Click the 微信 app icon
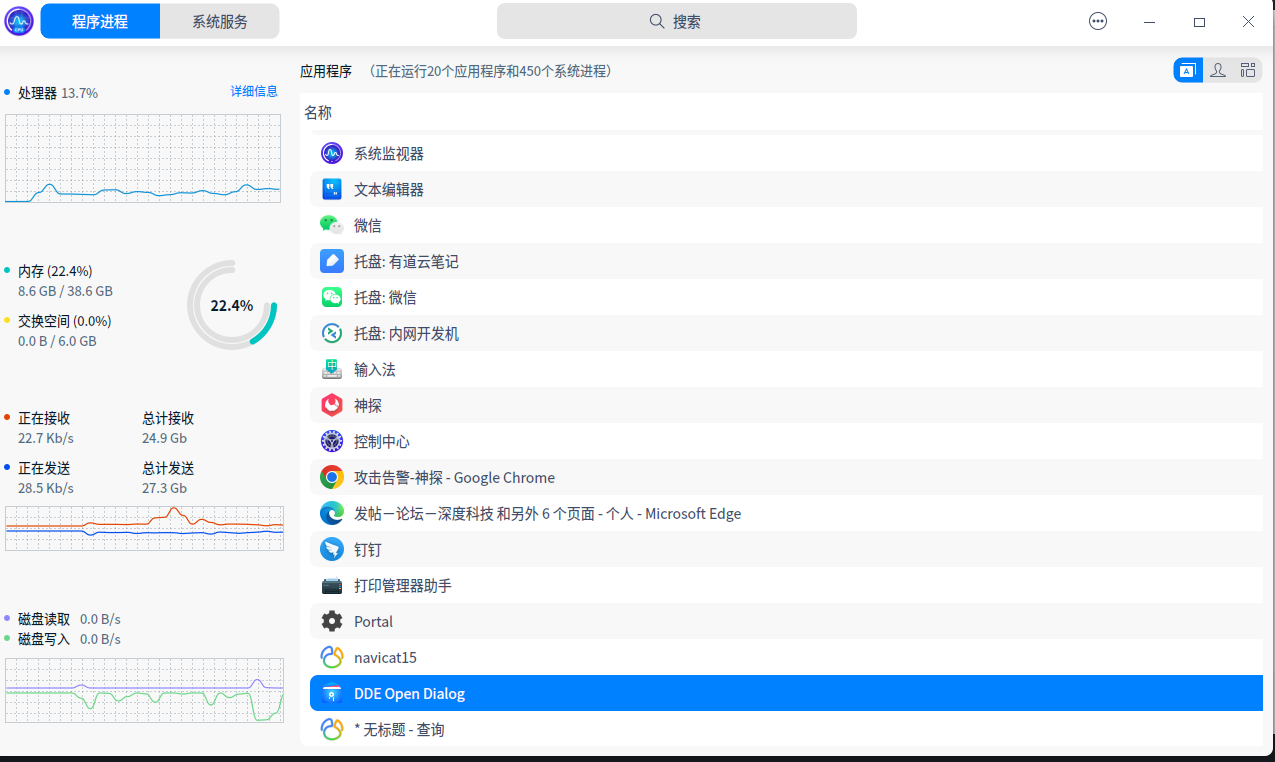This screenshot has height=762, width=1275. tap(332, 225)
